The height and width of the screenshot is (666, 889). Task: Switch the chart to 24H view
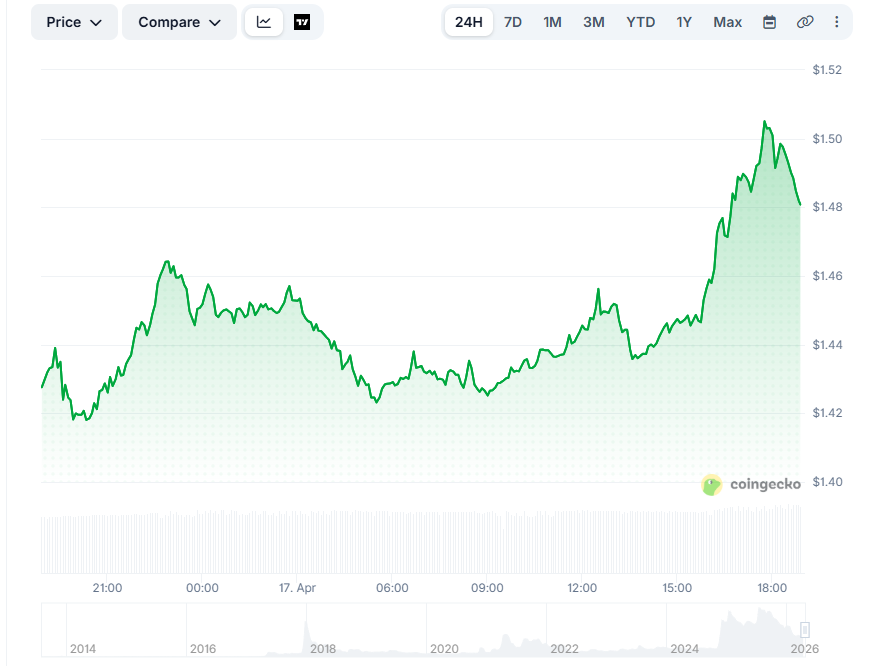coord(468,21)
